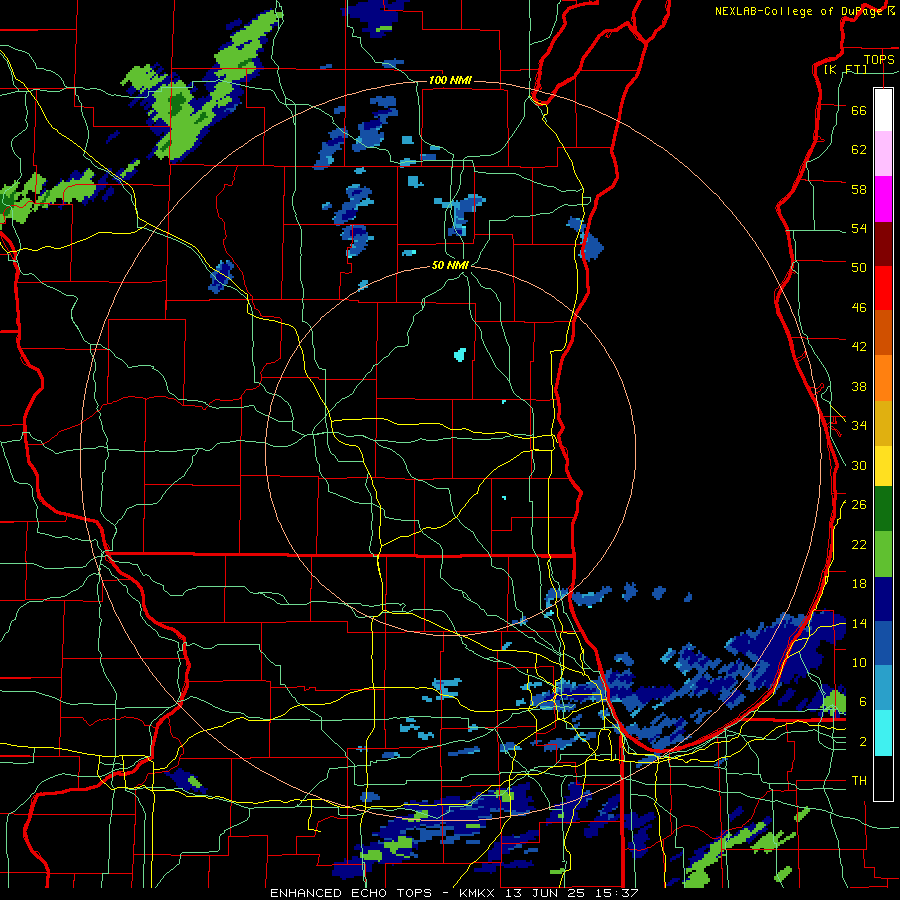Screen dimensions: 900x900
Task: Click the legend value 10
Action: pyautogui.click(x=859, y=662)
